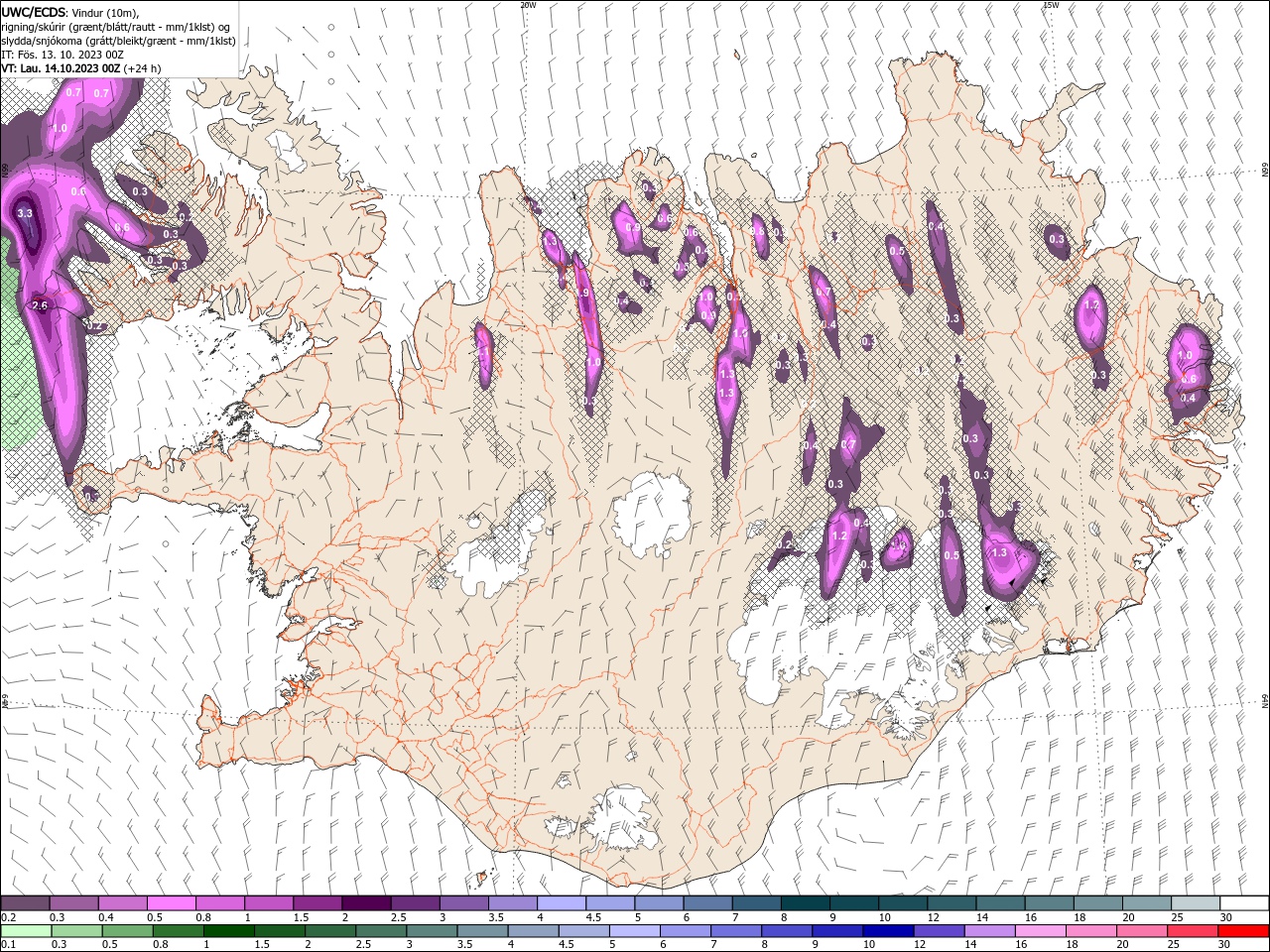1270x952 pixels.
Task: Pick upper legend dark teal swatch between 8 and 9
Action: pyautogui.click(x=806, y=902)
